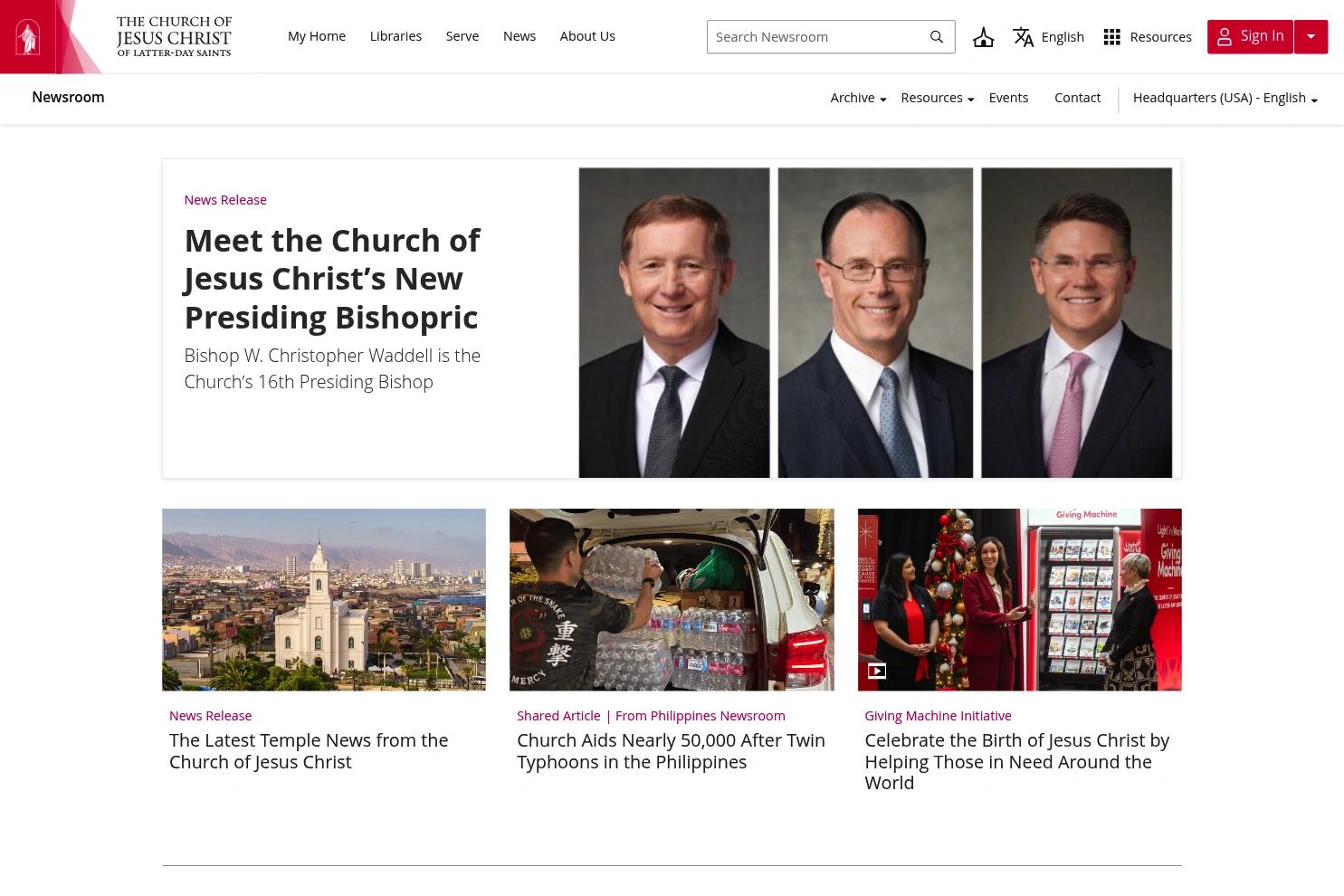Open the Serve menu
Image resolution: width=1344 pixels, height=896 pixels.
(462, 36)
